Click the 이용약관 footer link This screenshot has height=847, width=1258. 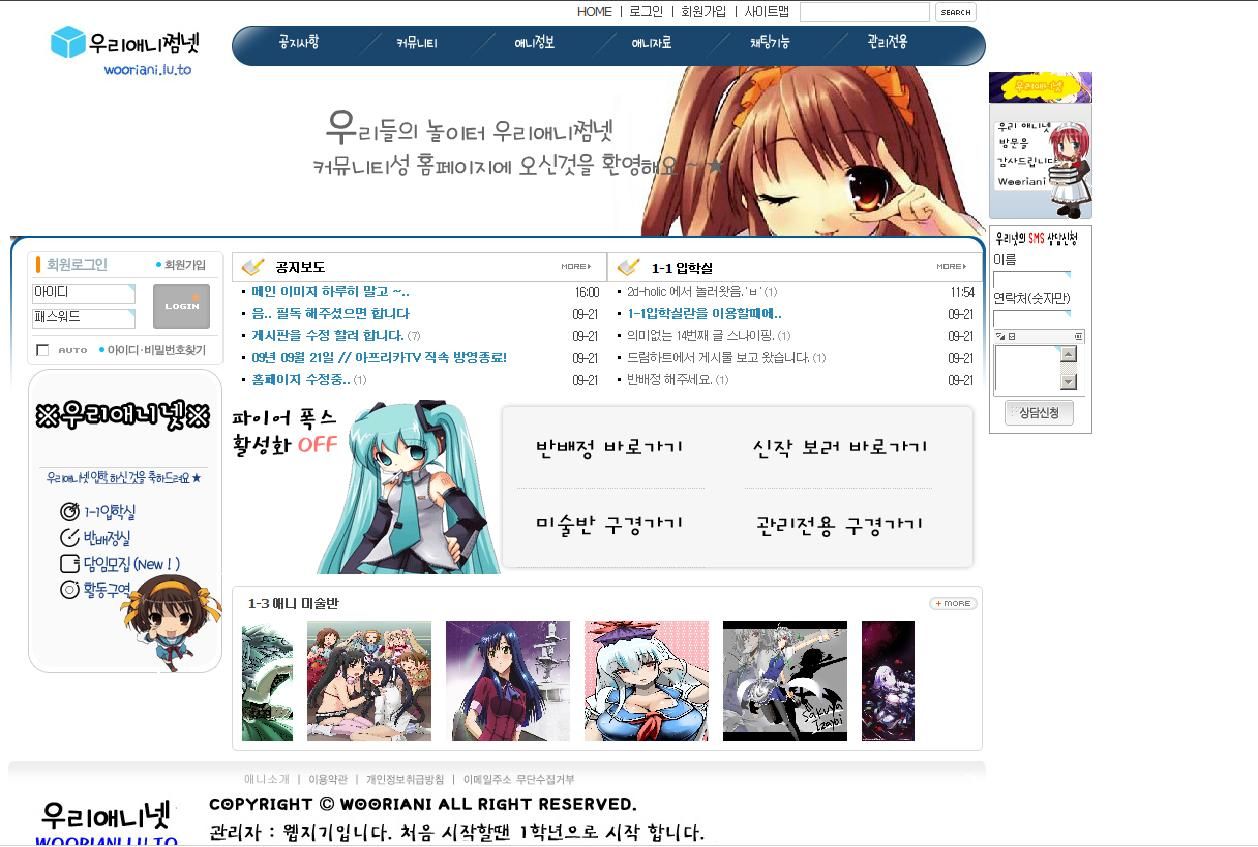[328, 780]
